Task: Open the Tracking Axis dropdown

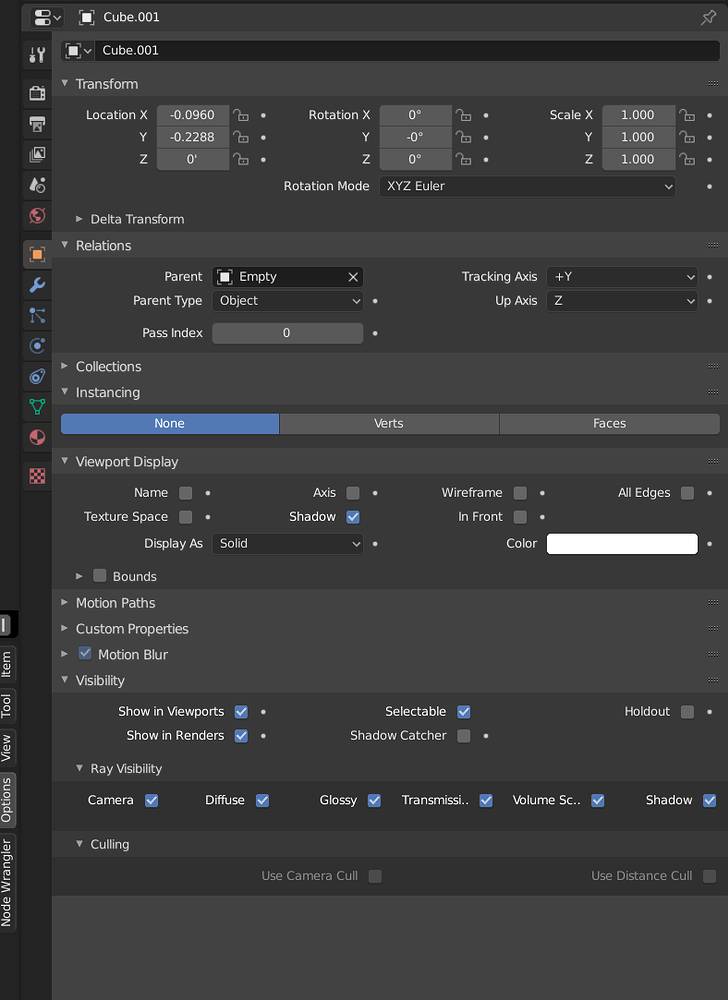Action: click(622, 277)
